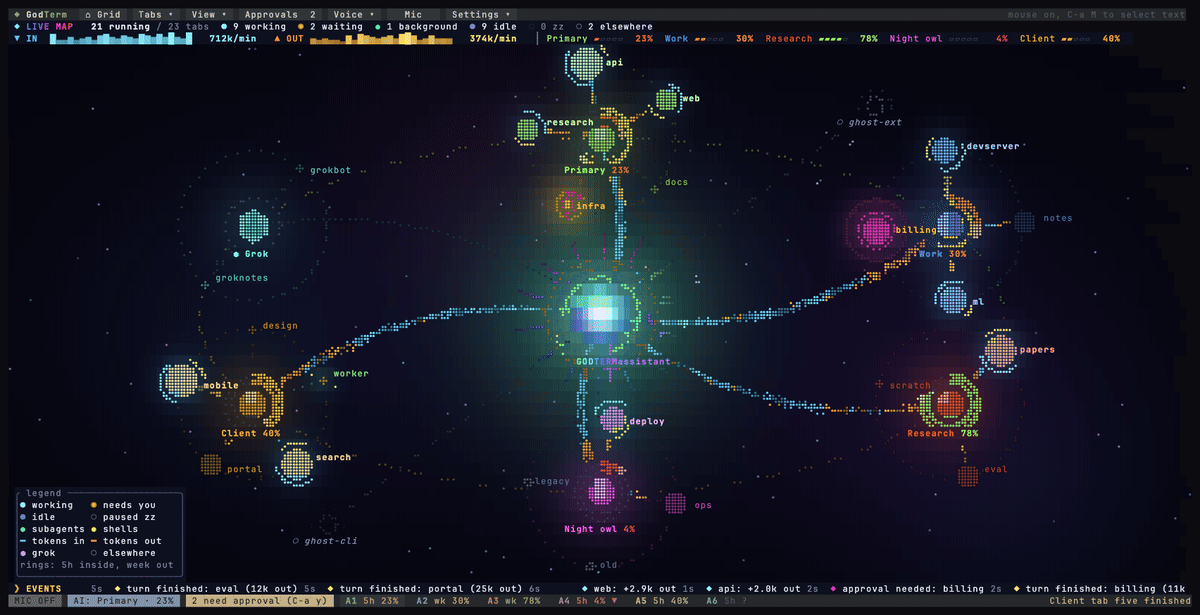Image resolution: width=1200 pixels, height=615 pixels.
Task: Open the Tabs dropdown menu
Action: click(x=156, y=15)
